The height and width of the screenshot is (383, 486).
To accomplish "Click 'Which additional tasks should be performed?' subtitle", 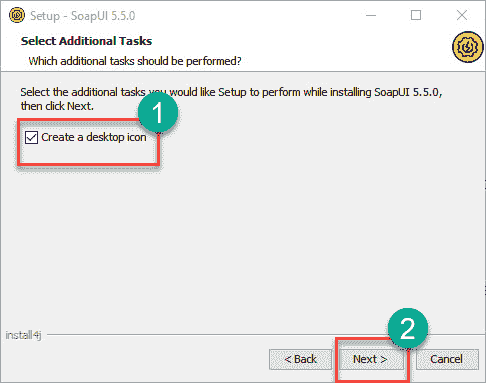I will (135, 61).
